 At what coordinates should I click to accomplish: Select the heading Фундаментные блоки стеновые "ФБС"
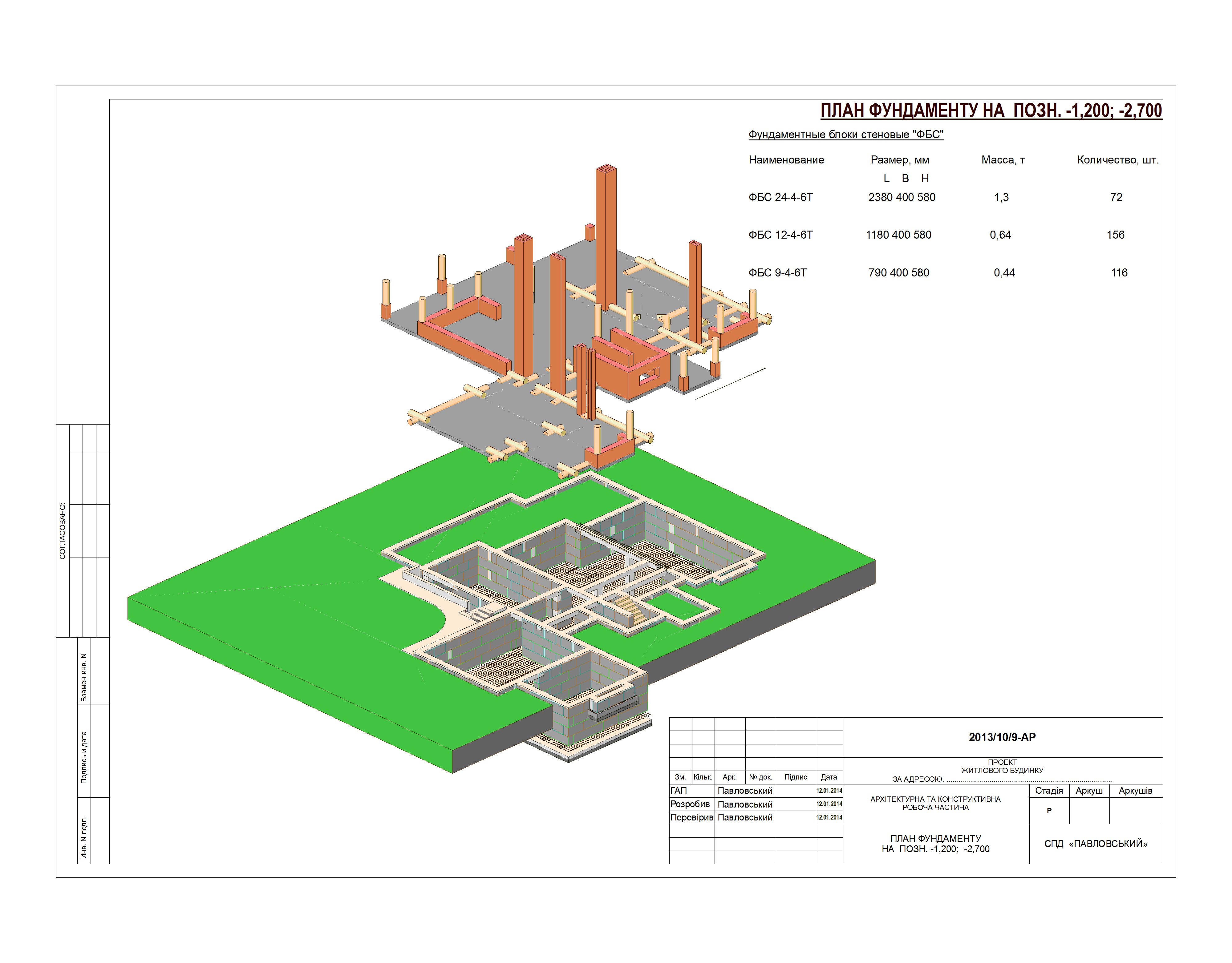(x=845, y=135)
